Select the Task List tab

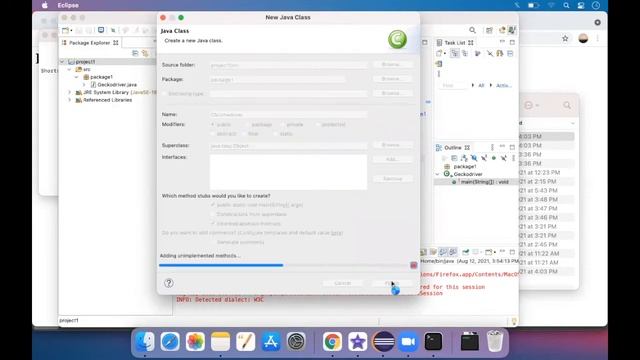[455, 42]
